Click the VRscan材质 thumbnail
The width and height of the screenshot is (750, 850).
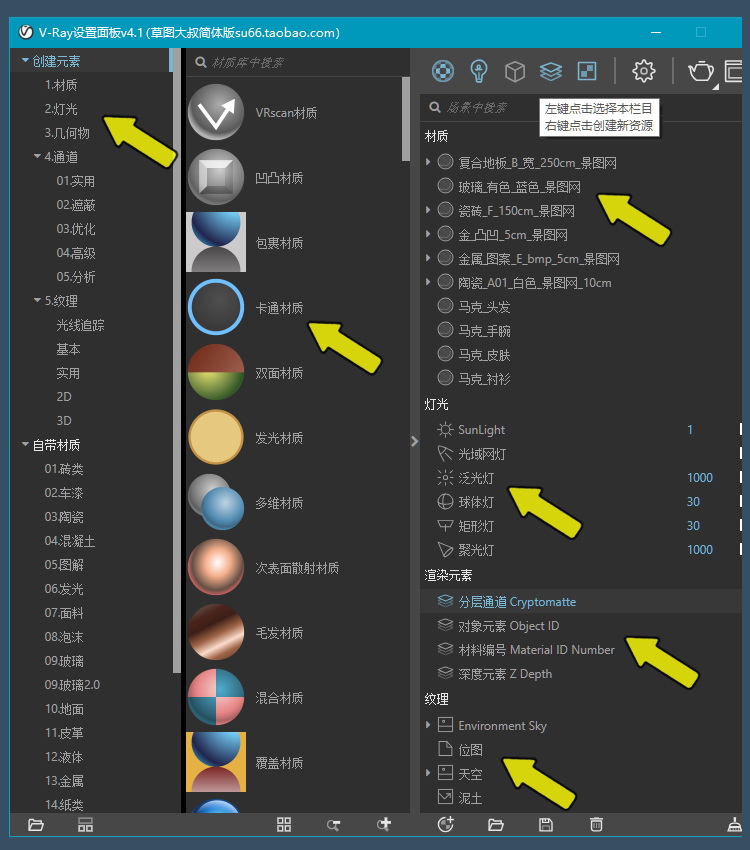[216, 112]
